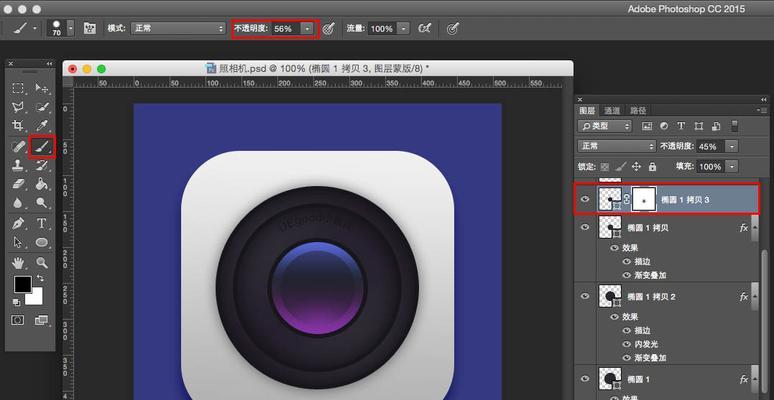Select the Dodge tool
The width and height of the screenshot is (774, 400).
coord(42,202)
